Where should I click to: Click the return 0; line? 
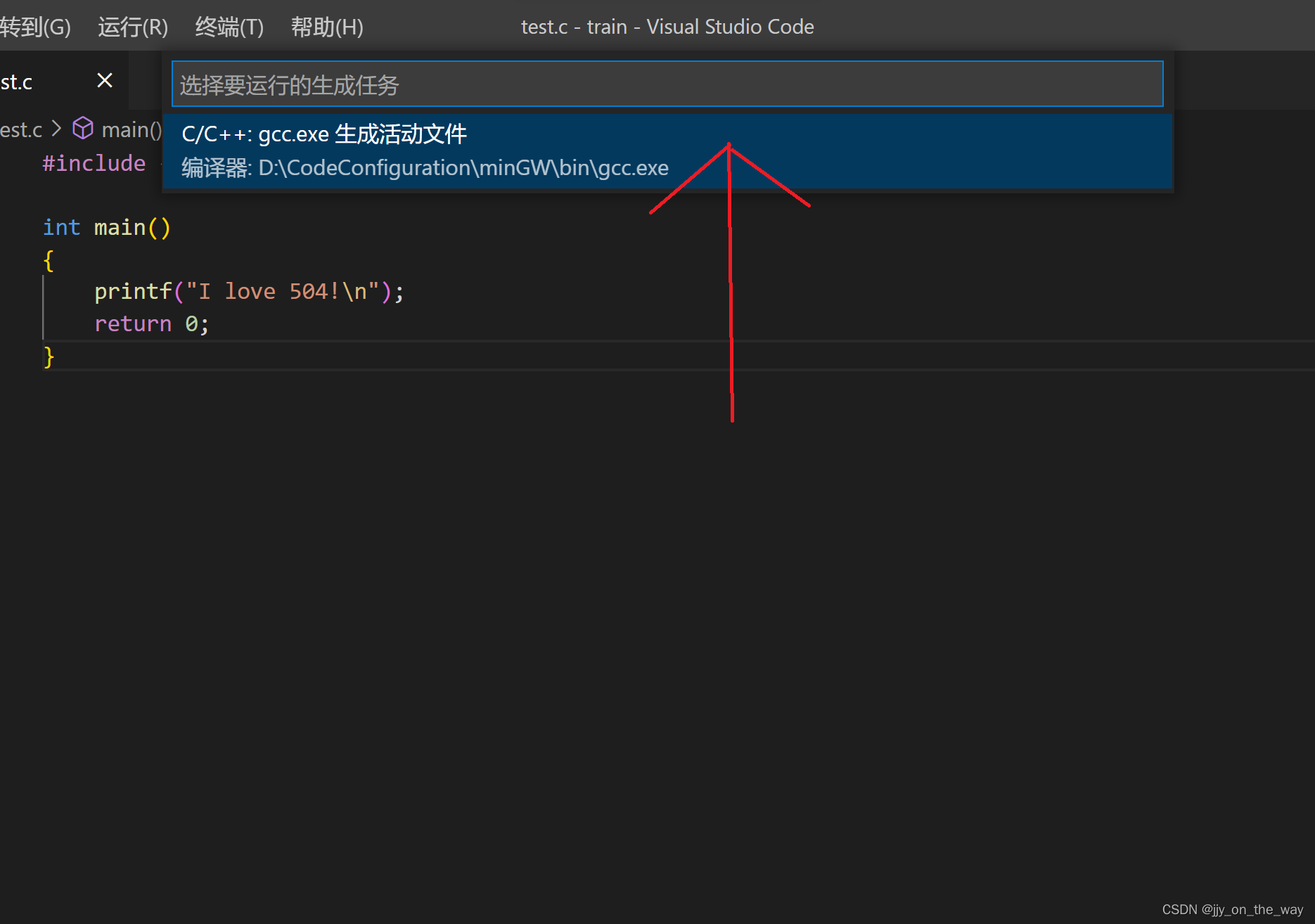pos(151,323)
